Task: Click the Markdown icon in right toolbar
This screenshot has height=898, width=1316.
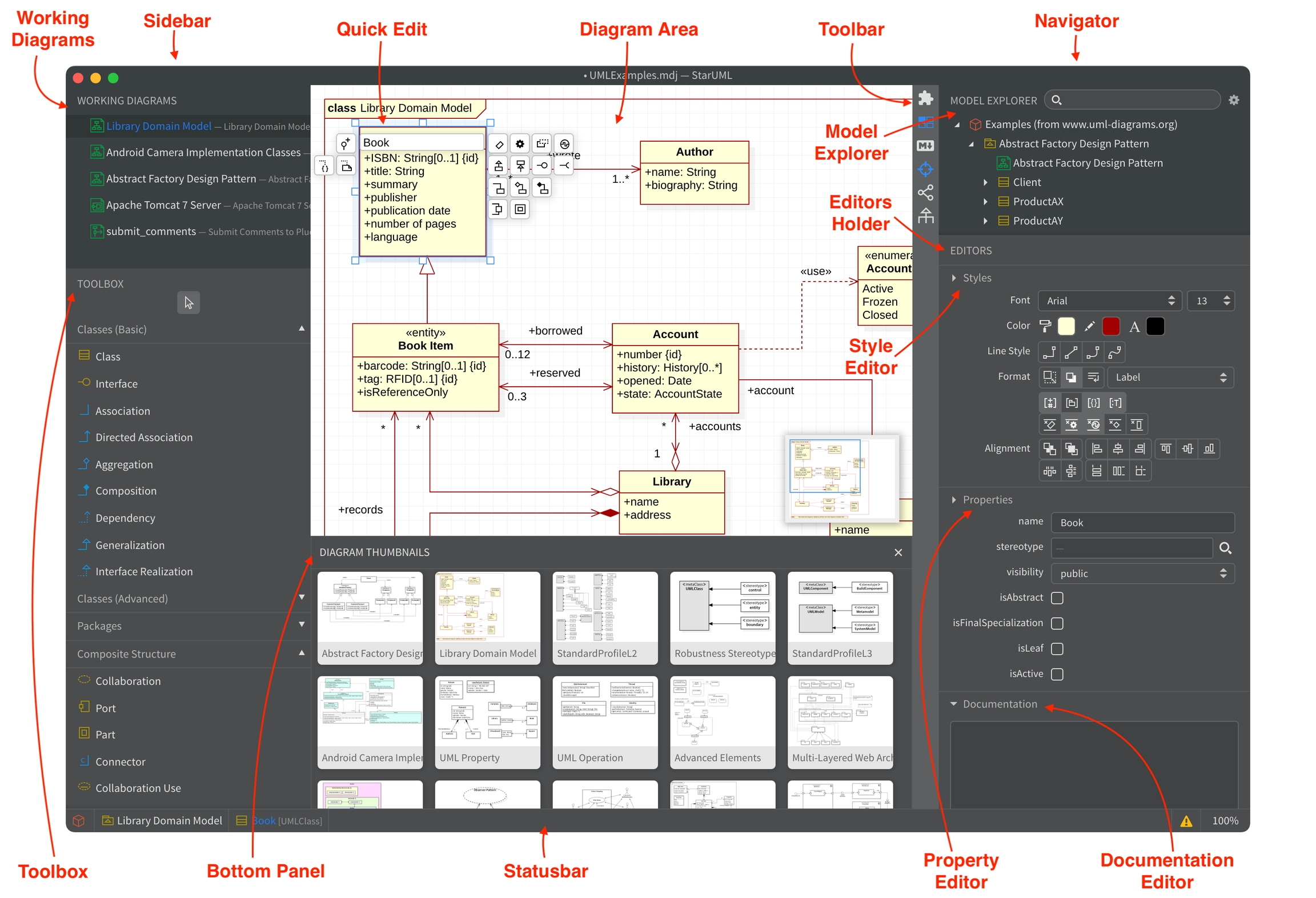Action: 925,146
